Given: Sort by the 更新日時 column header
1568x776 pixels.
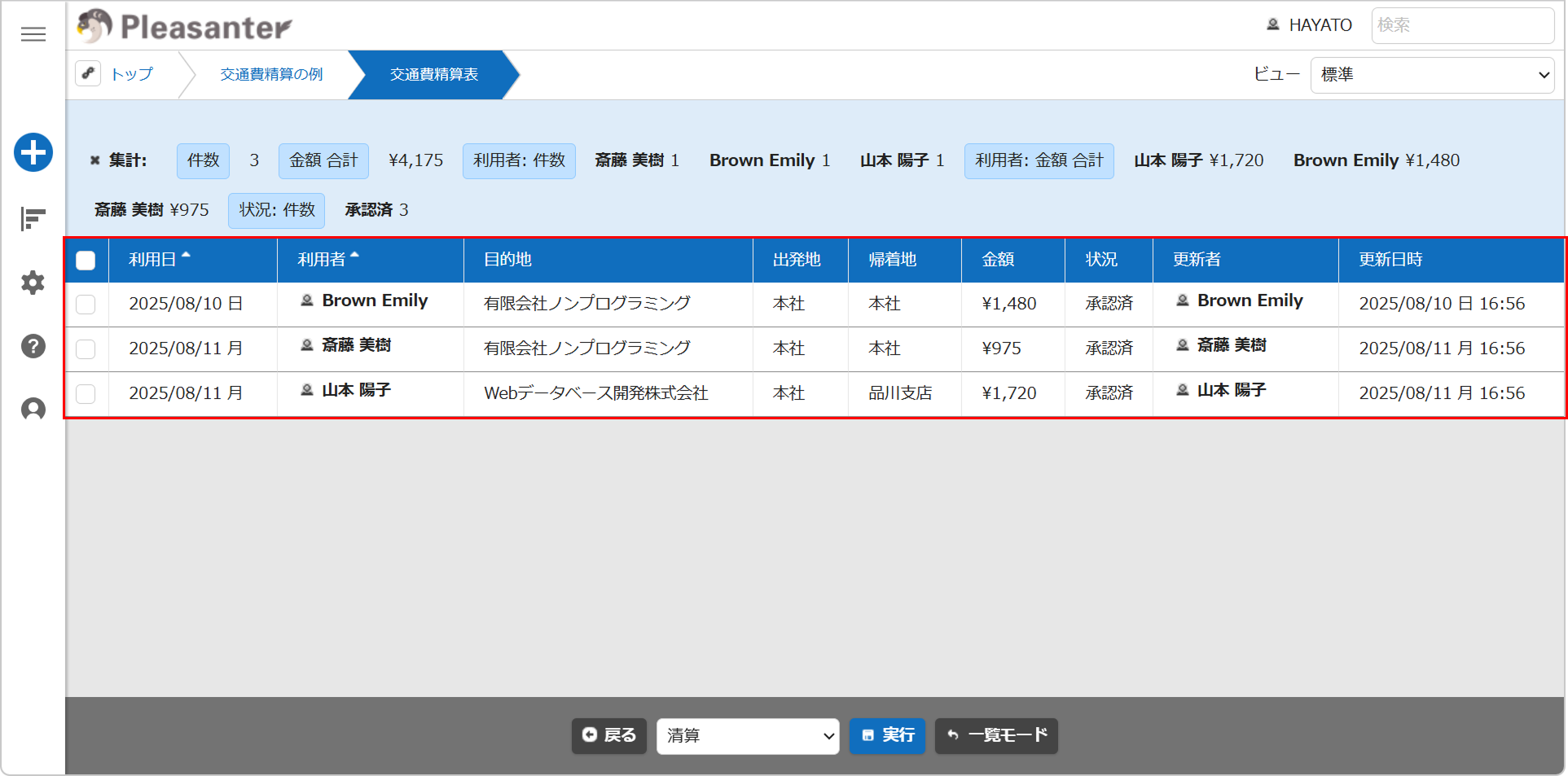Looking at the screenshot, I should click(1451, 260).
